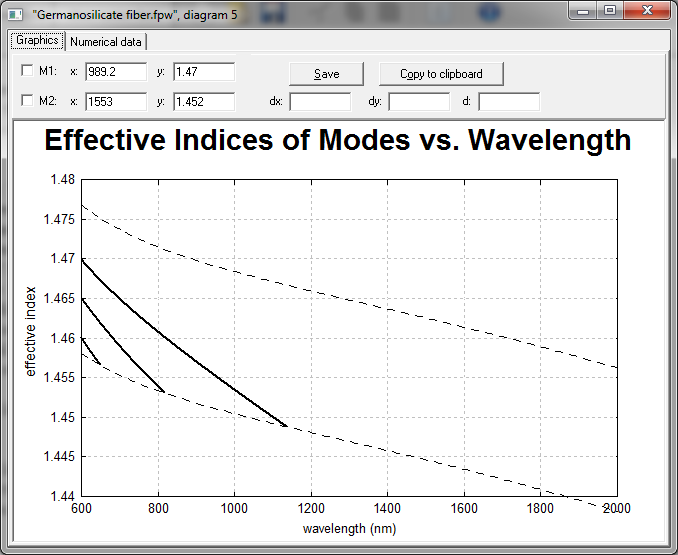Click the x-axis tick label 1600
Image resolution: width=678 pixels, height=555 pixels.
point(464,508)
